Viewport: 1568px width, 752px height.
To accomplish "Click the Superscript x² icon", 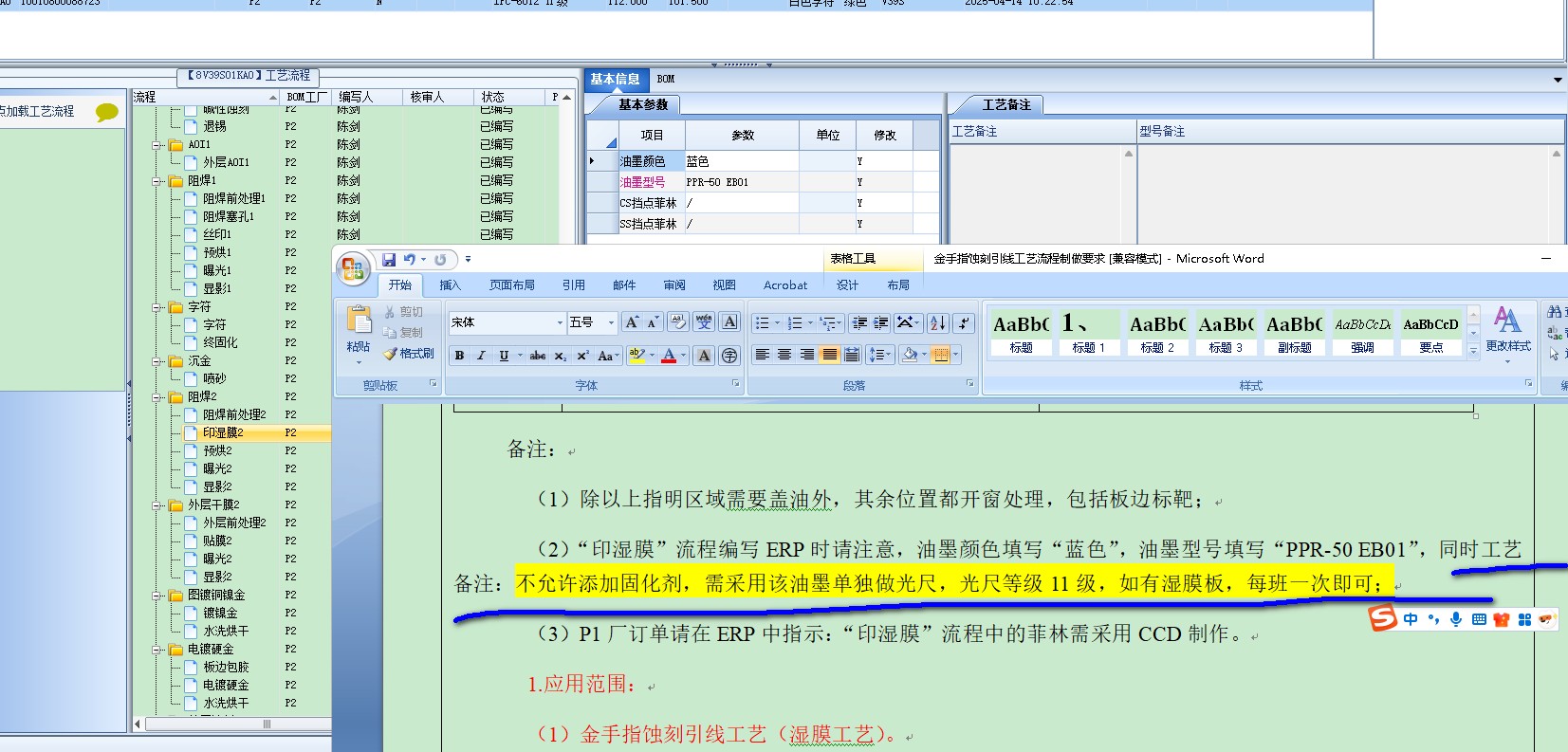I will pos(582,356).
